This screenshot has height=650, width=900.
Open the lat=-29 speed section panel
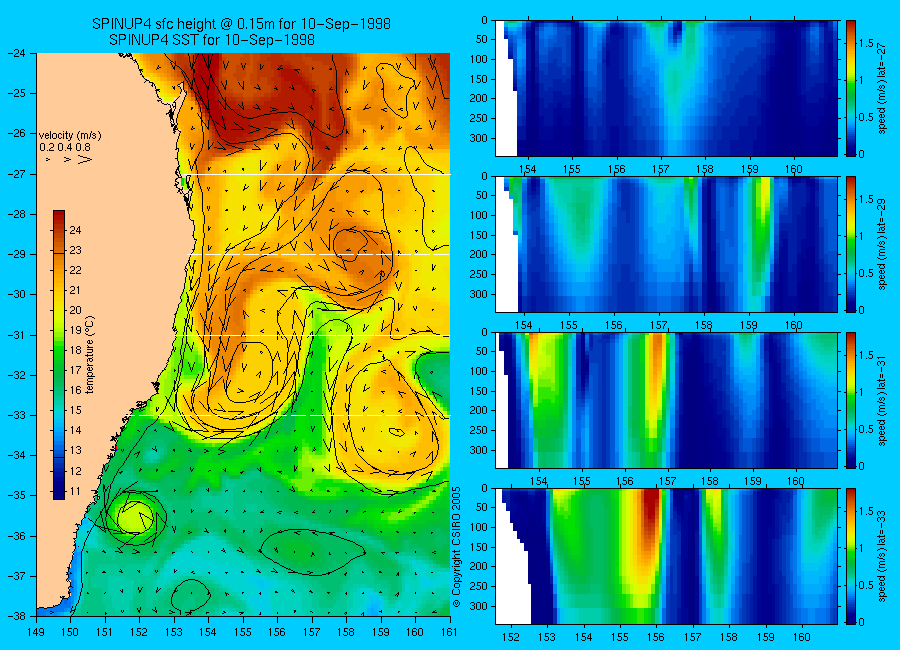point(666,244)
